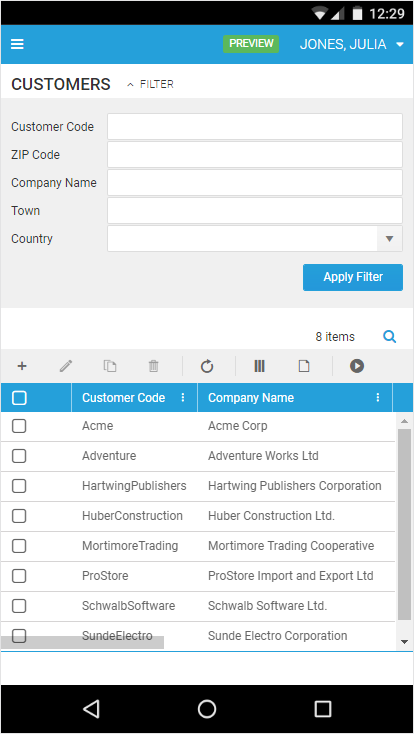Click the horizontal scrollbar thumb
Viewport: 414px width, 734px height.
point(82,642)
